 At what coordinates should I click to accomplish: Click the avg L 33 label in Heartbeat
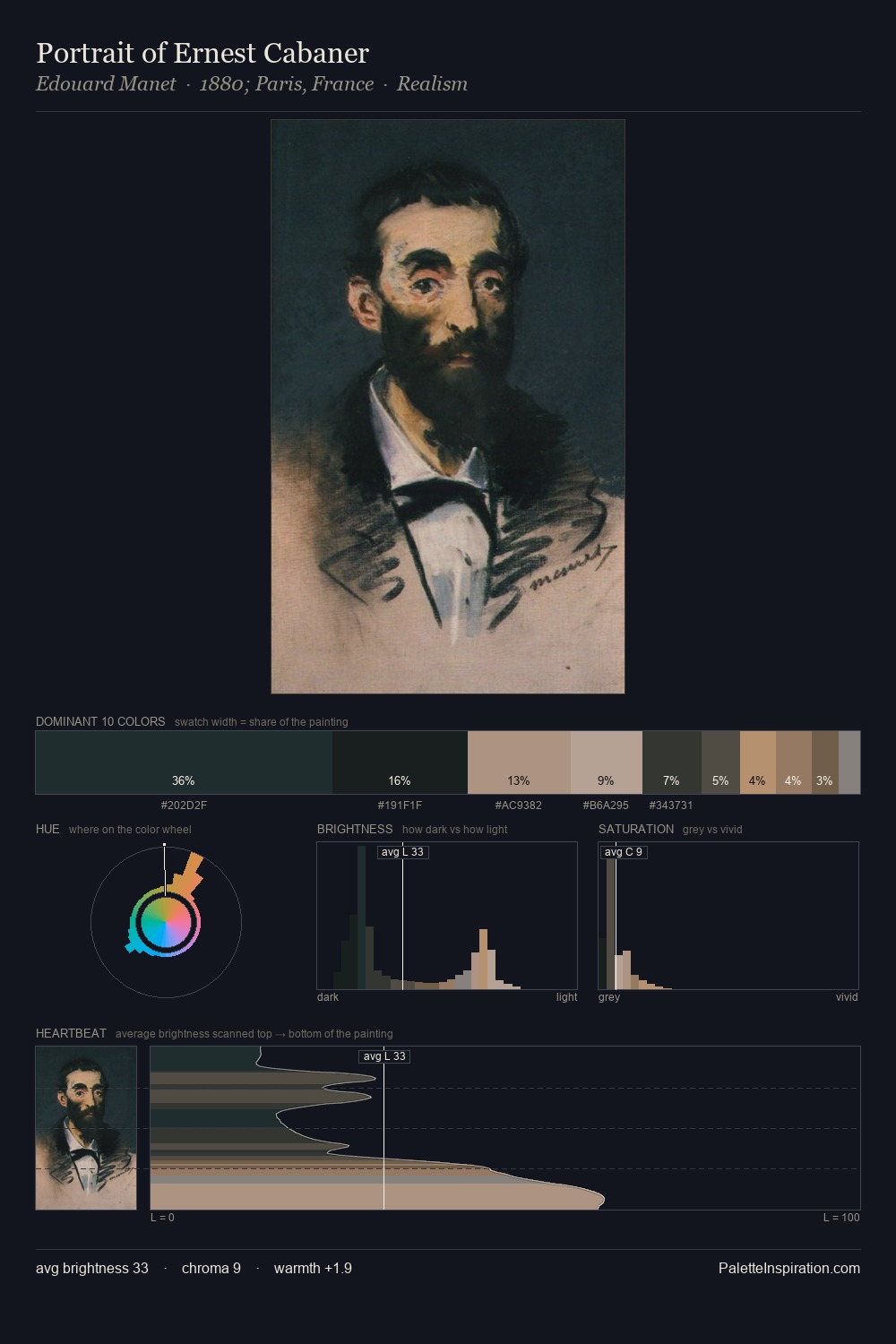coord(384,1056)
